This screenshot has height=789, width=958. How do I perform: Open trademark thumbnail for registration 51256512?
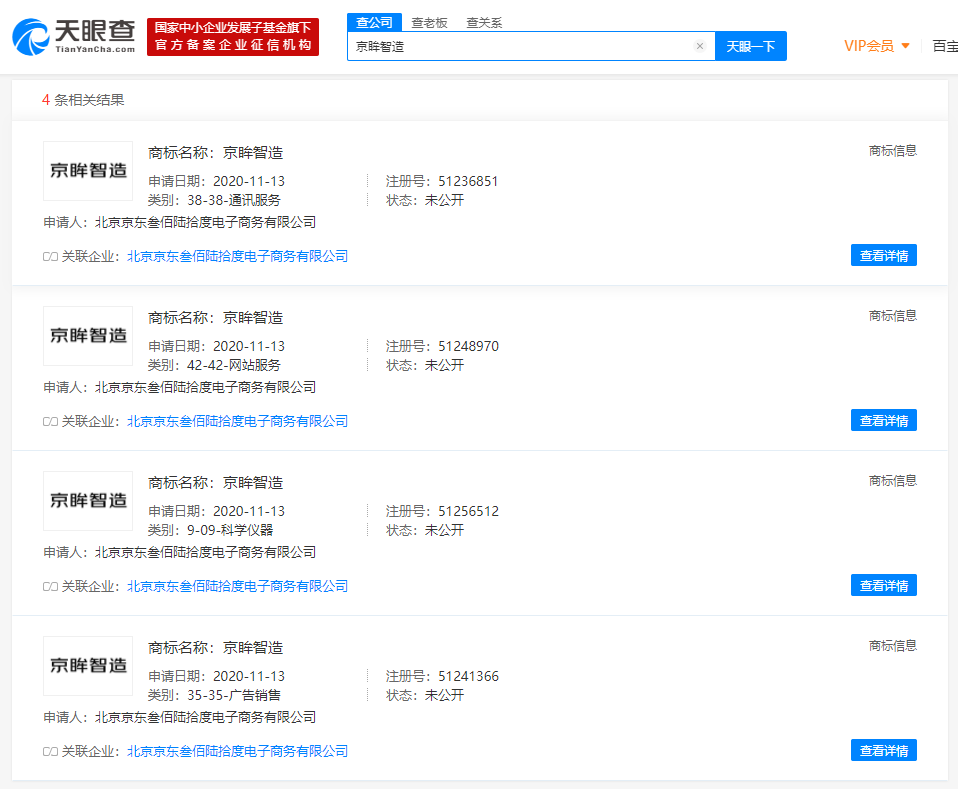pos(88,501)
